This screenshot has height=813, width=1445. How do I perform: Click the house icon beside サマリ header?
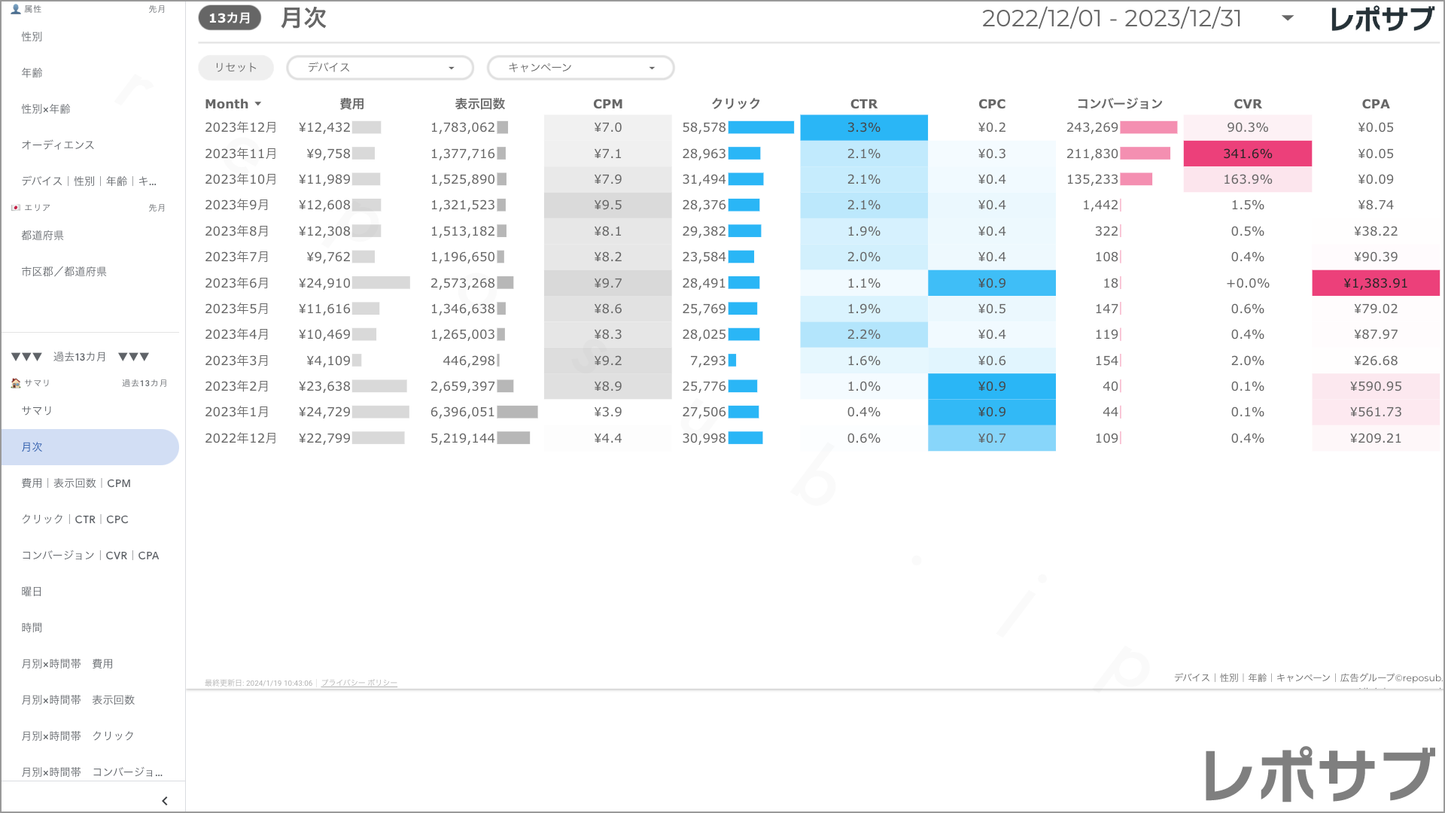[15, 383]
